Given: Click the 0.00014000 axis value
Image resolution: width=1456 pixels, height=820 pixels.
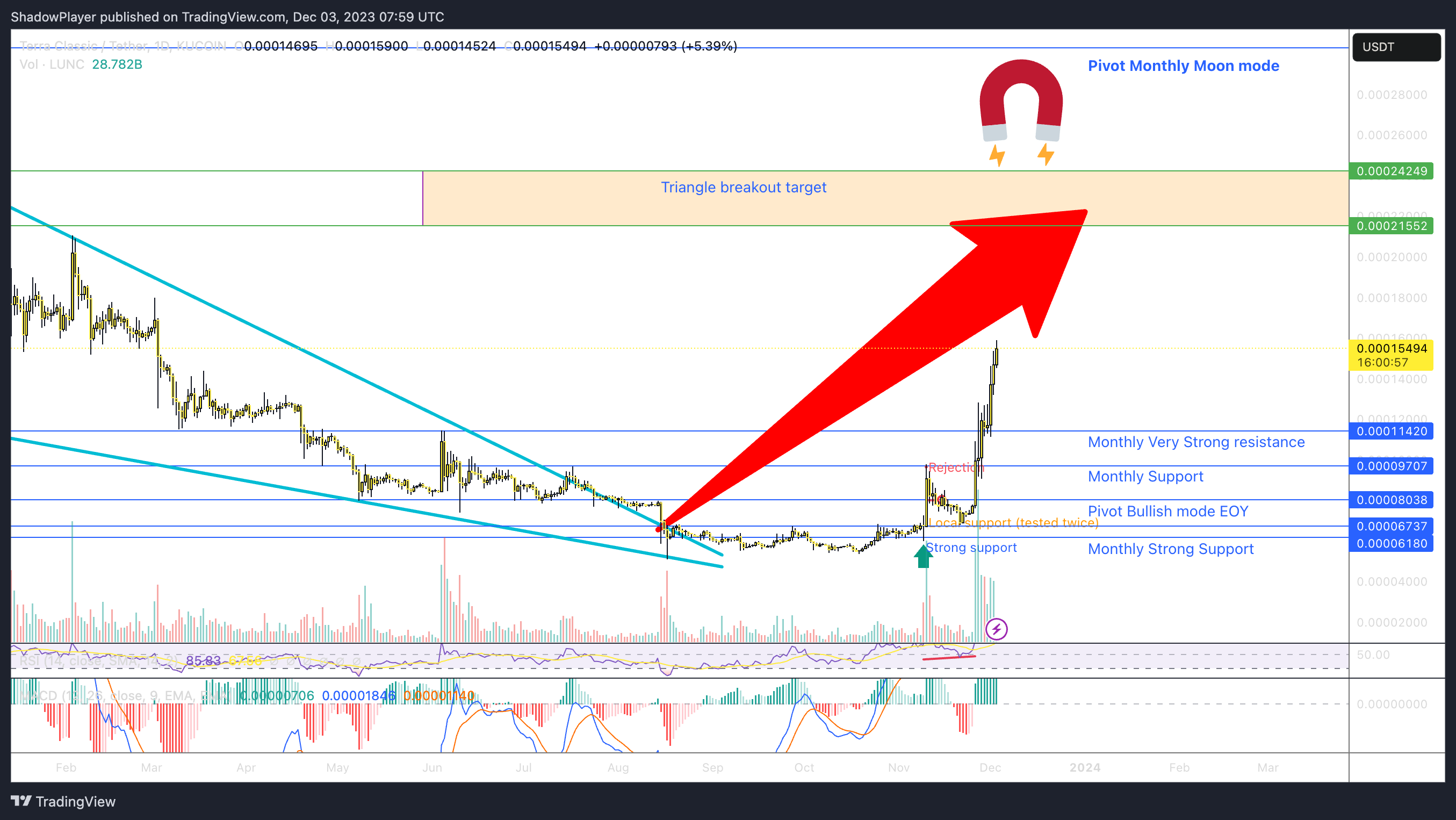Looking at the screenshot, I should pos(1392,379).
